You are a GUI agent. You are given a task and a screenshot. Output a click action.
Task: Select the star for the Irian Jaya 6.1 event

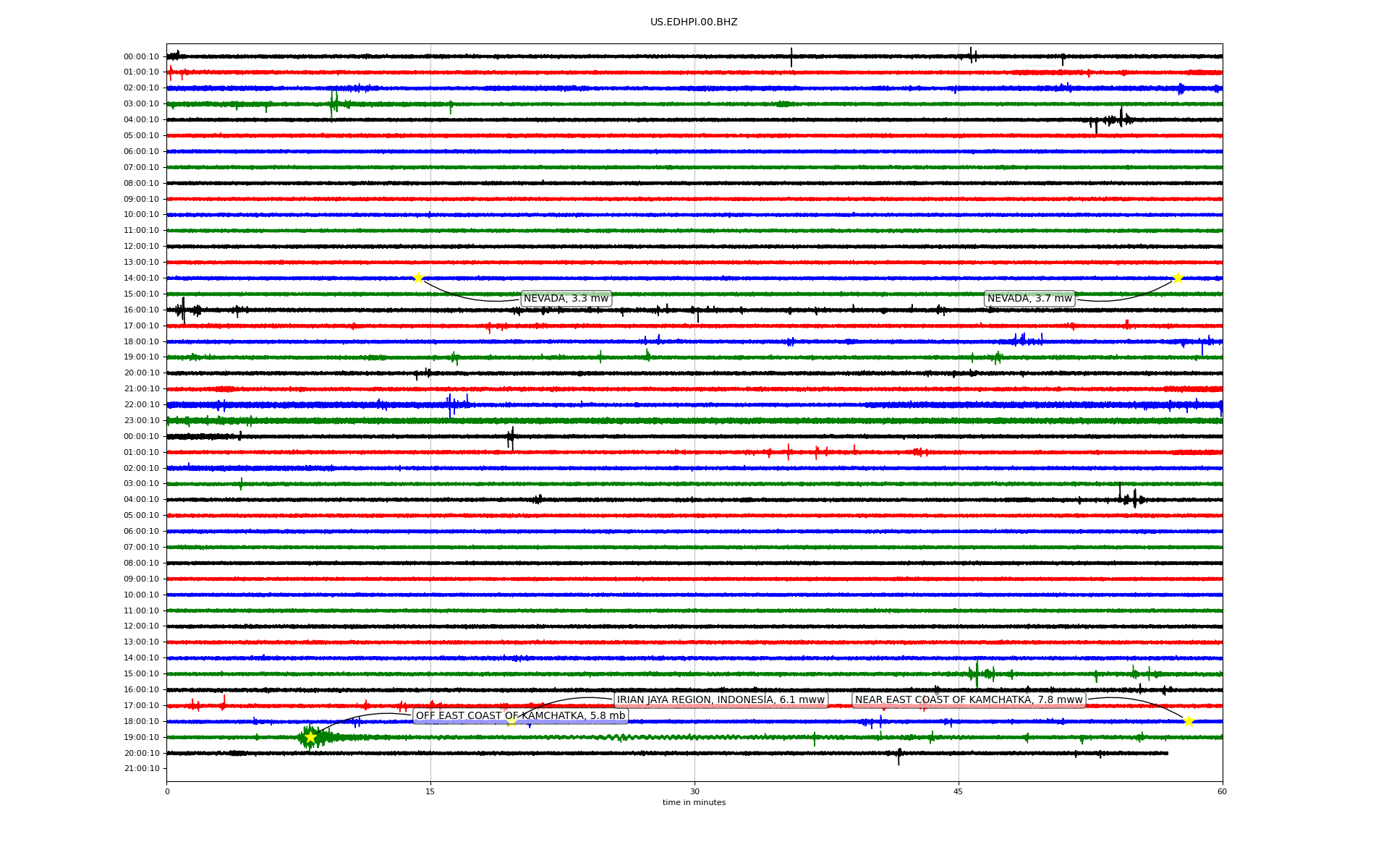(512, 721)
